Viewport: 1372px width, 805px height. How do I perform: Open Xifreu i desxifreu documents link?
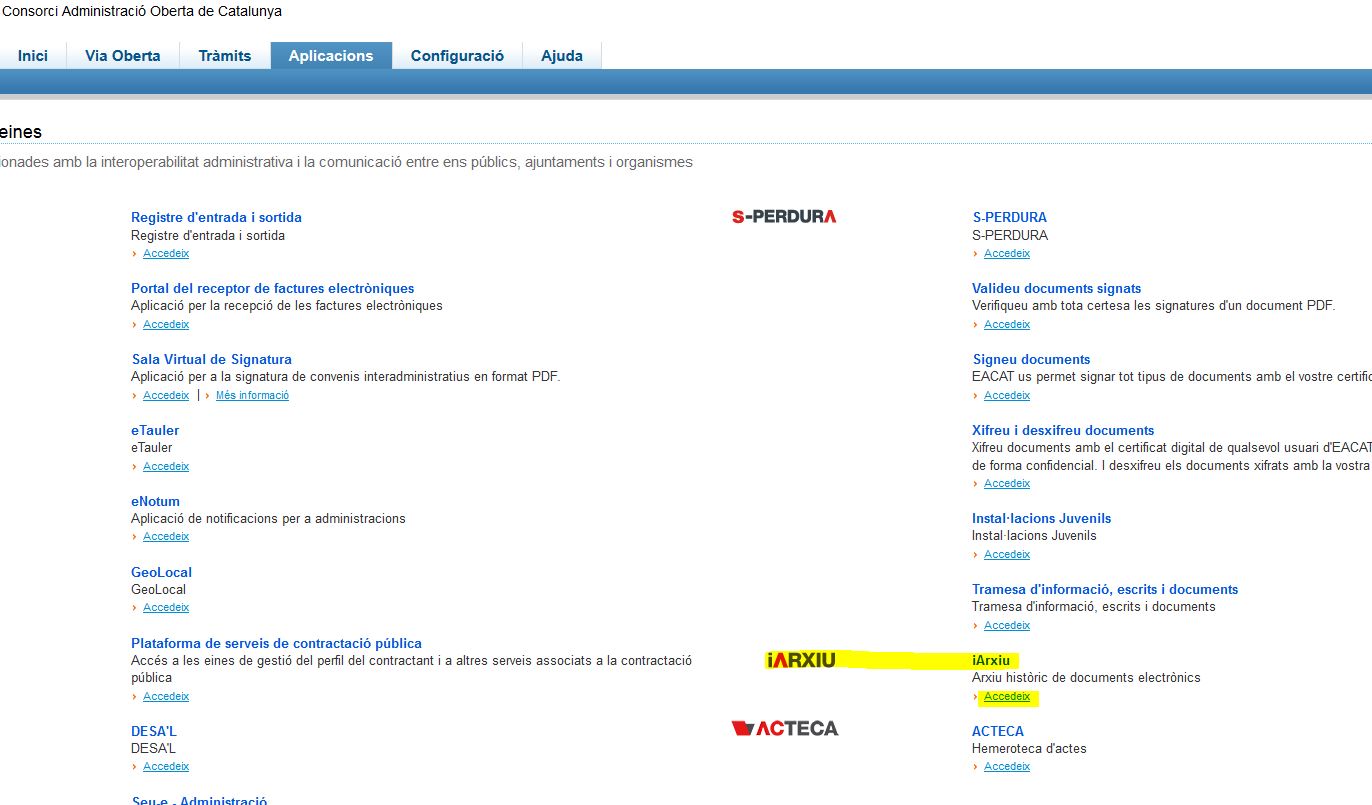[x=1063, y=430]
